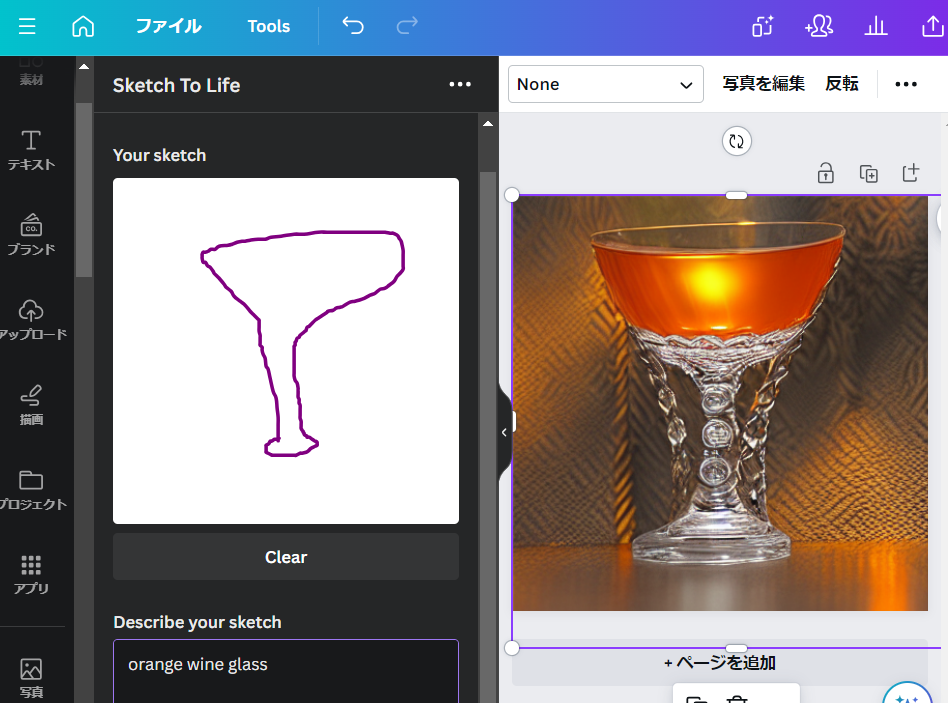
Task: Open the Tools menu
Action: tap(268, 27)
